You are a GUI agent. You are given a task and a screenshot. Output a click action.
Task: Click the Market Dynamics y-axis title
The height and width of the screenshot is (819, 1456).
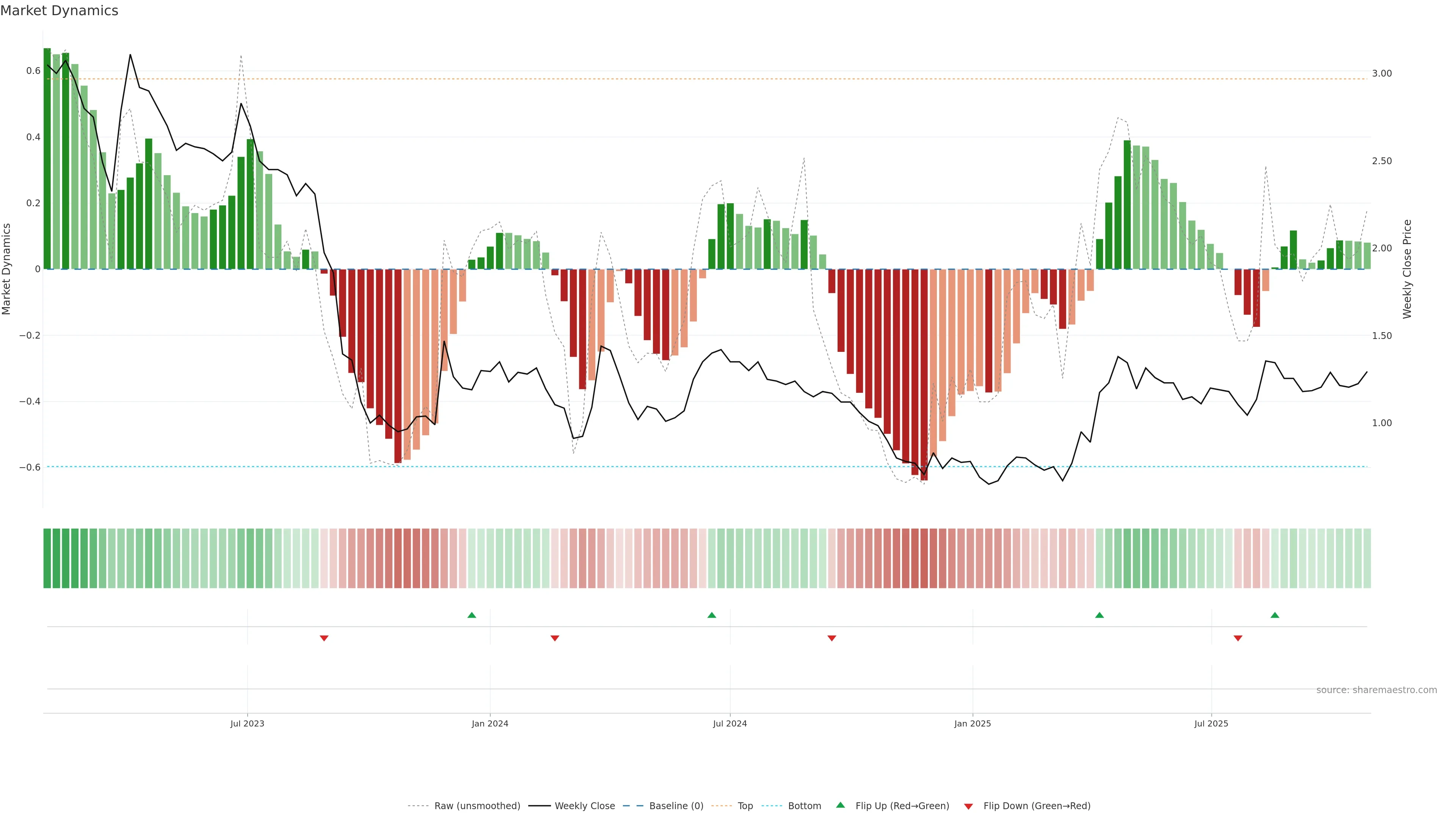pos(7,269)
